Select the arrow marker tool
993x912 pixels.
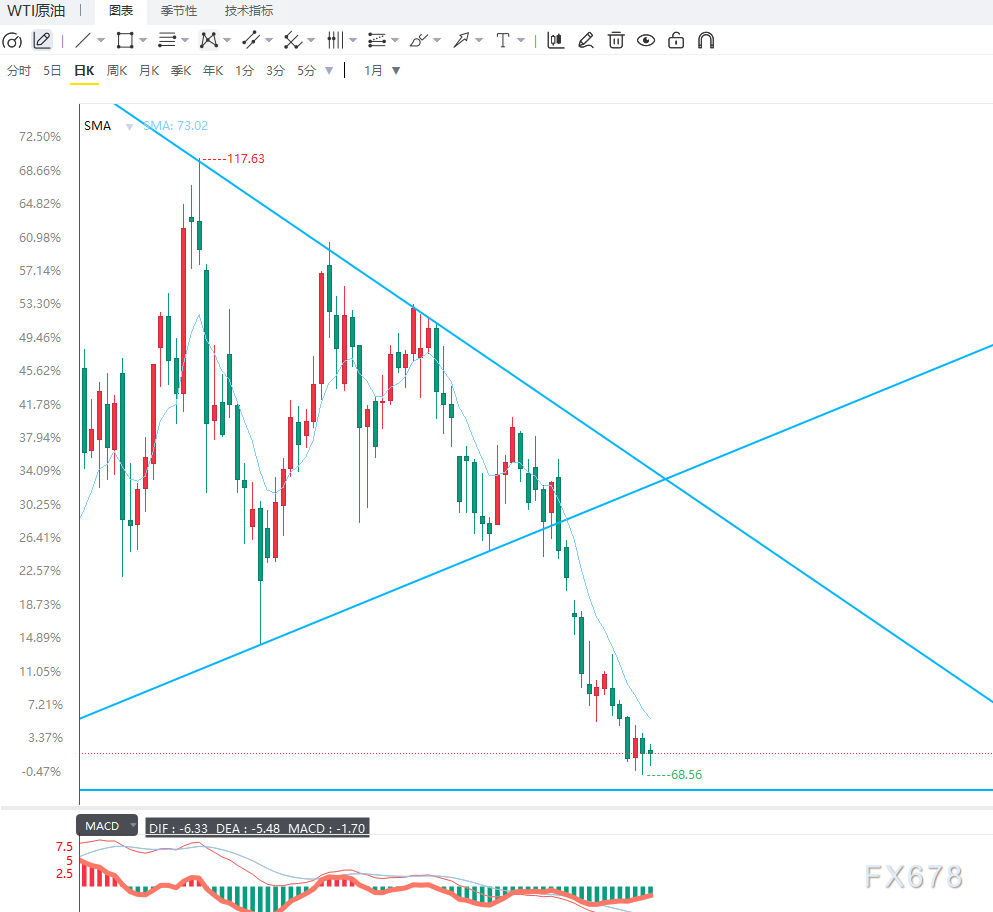click(x=460, y=41)
